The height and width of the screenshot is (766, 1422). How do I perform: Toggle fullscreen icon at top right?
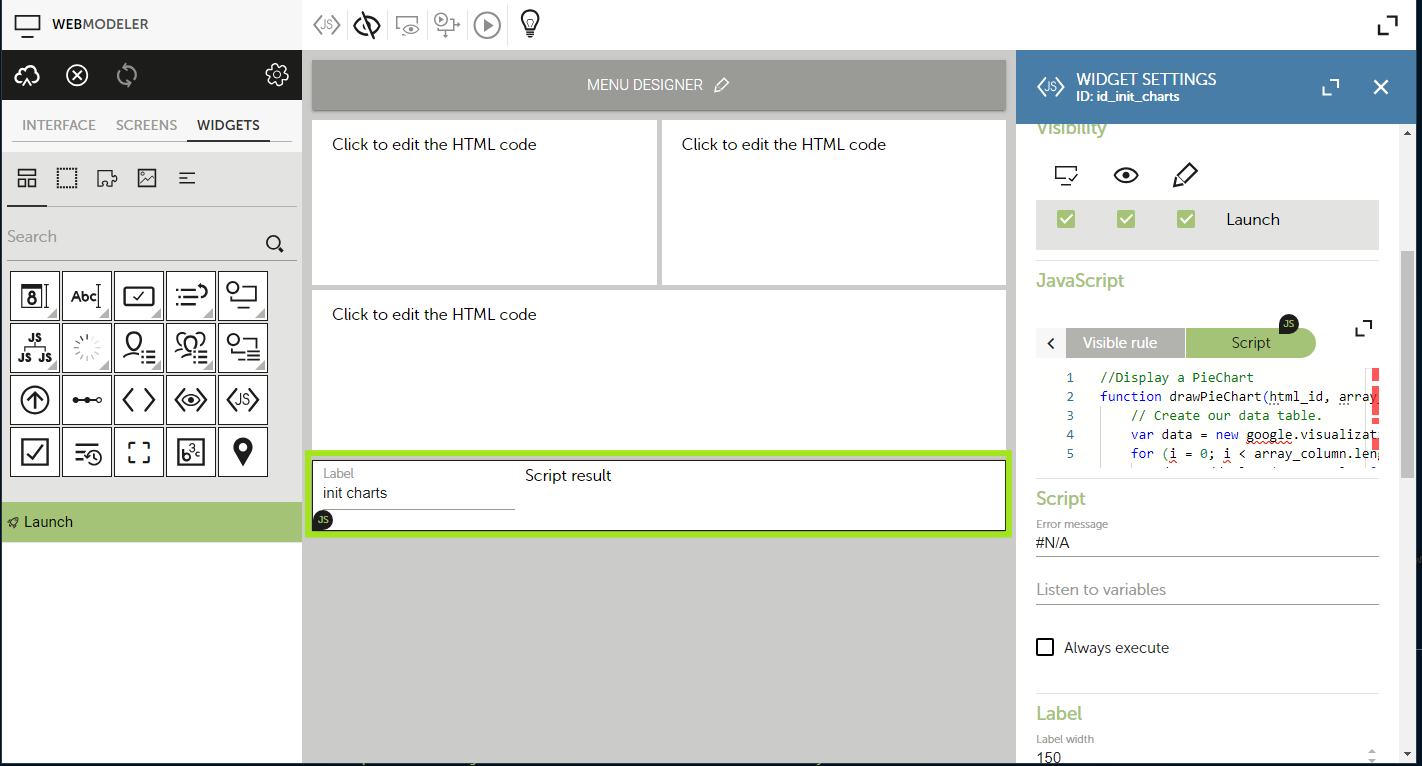(x=1387, y=26)
